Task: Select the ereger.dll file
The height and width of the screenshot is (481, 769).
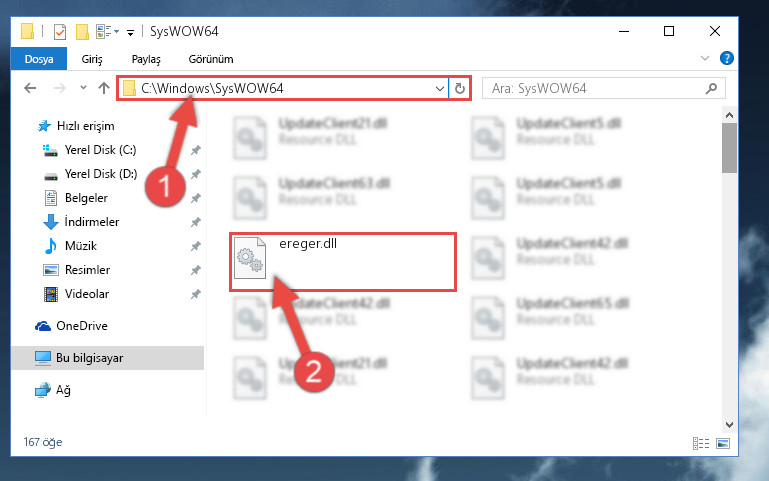Action: coord(342,262)
